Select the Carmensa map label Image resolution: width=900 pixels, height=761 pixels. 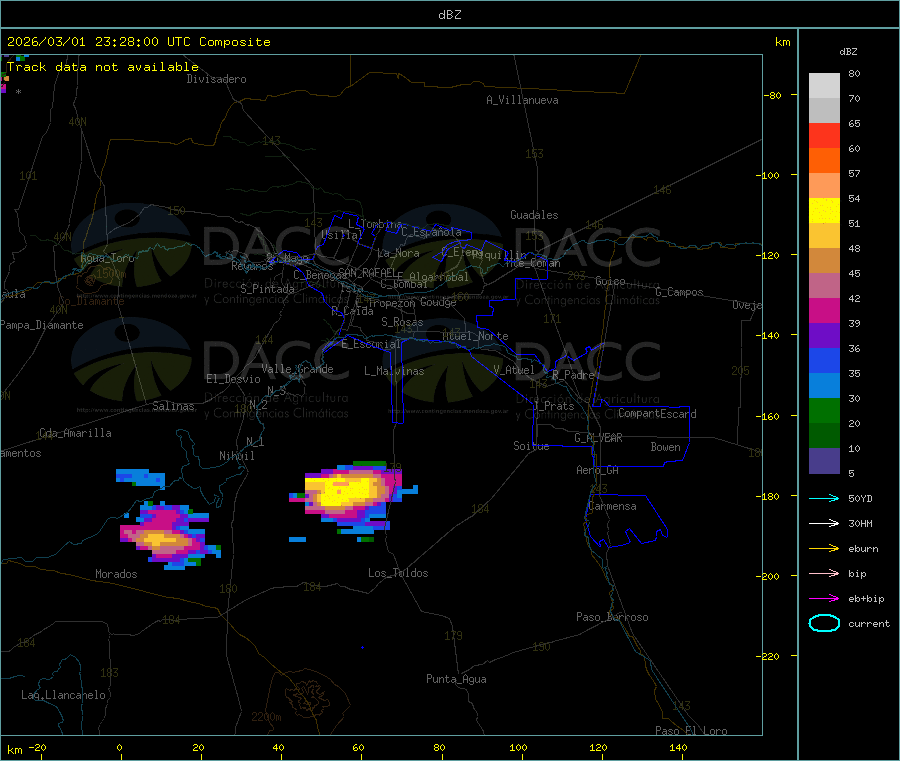click(612, 506)
